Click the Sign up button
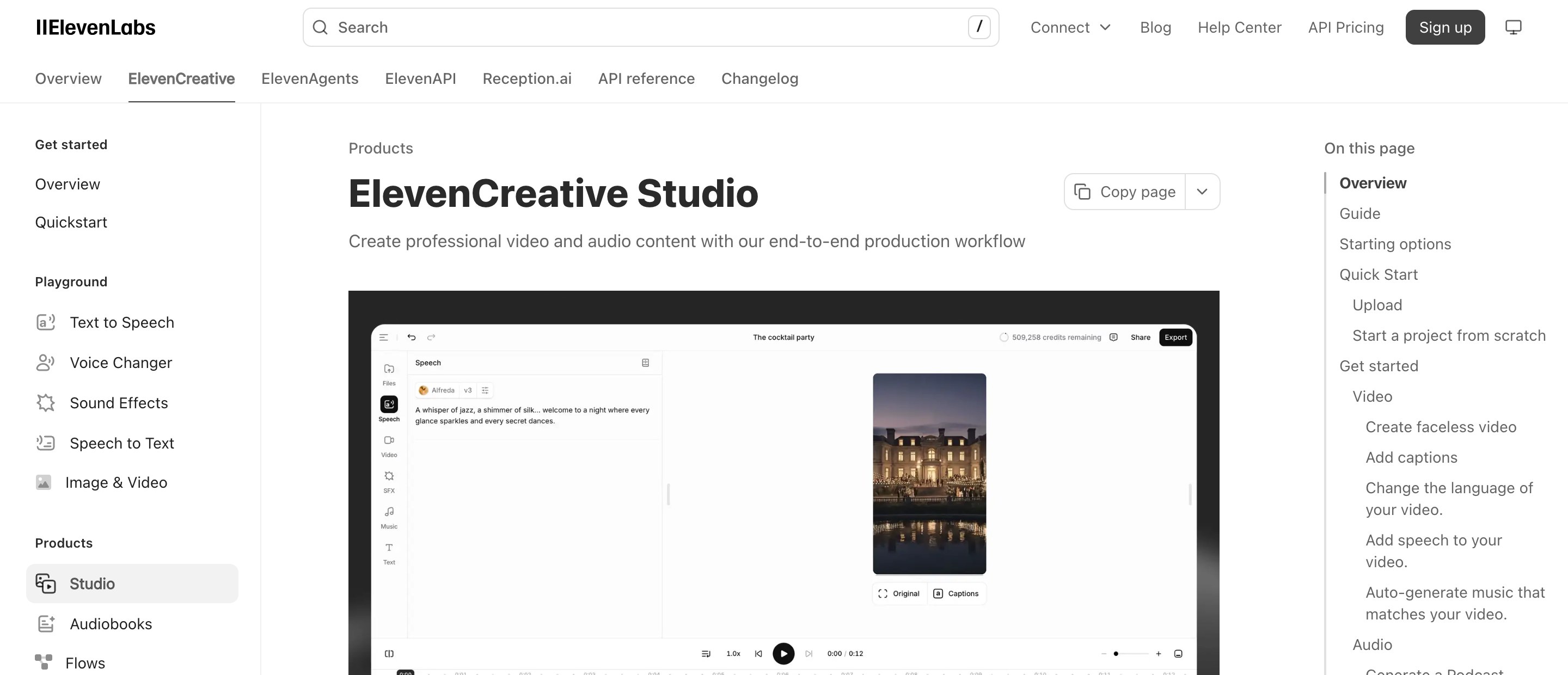Viewport: 1568px width, 675px height. (1445, 27)
